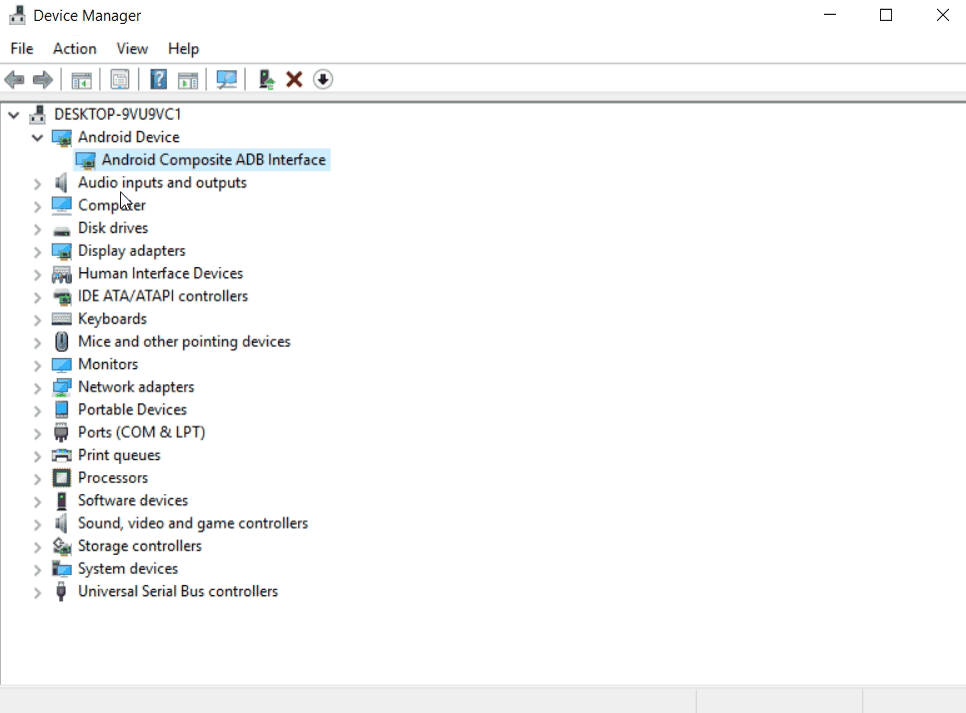Scan for hardware changes toolbar icon

[227, 79]
